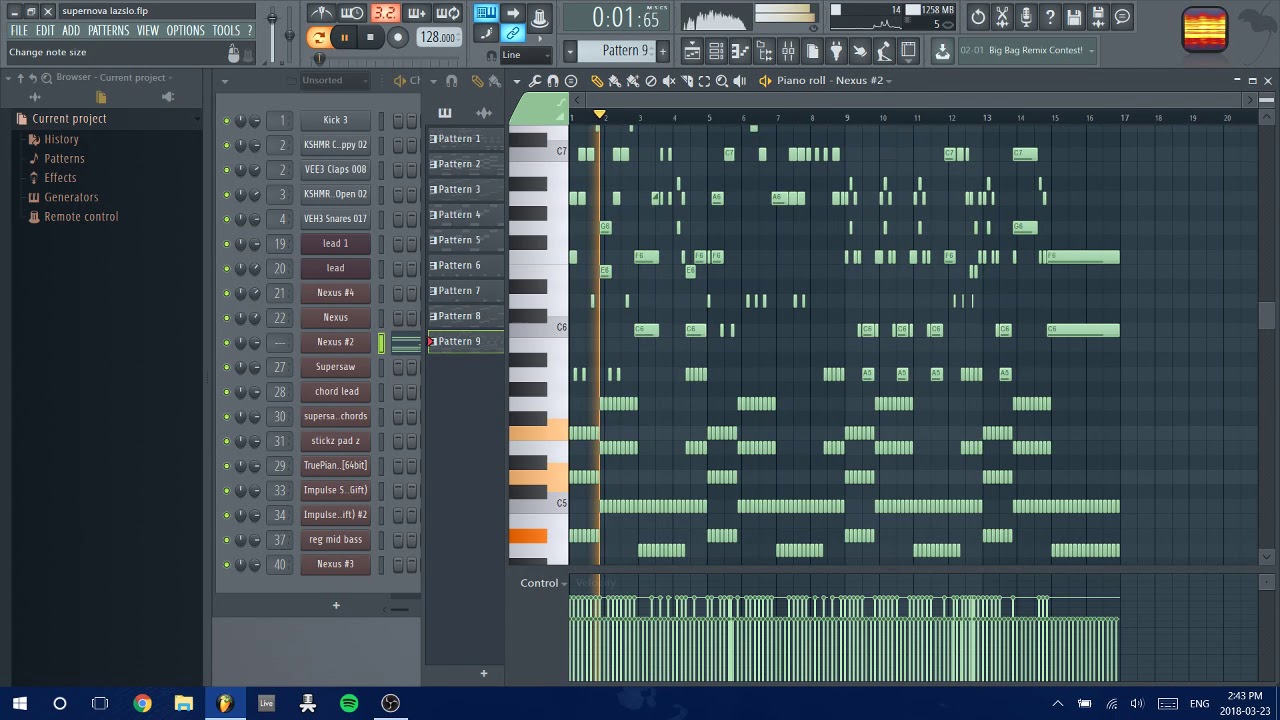Open Spotify from the Windows taskbar

pyautogui.click(x=349, y=704)
